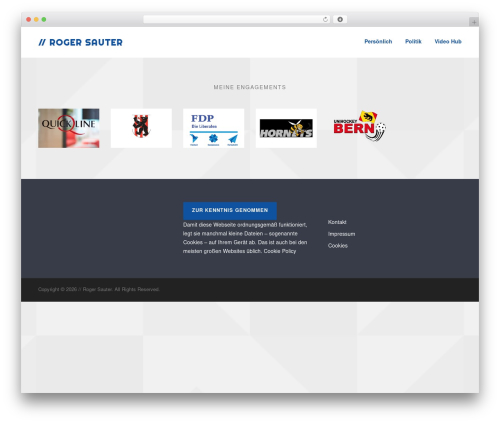Click the FDP Die Liberalen logo

click(x=214, y=128)
